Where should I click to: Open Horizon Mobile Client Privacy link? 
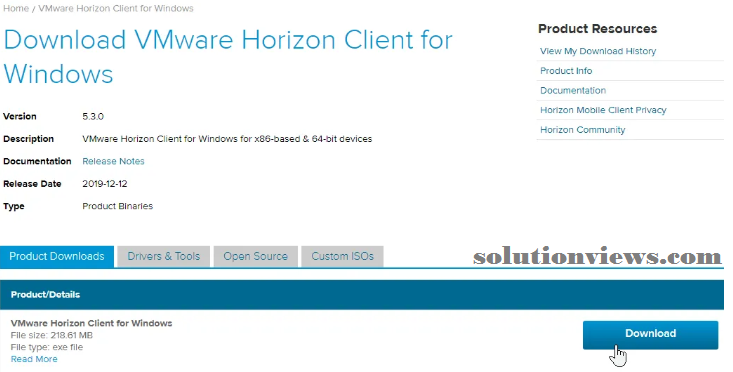[603, 110]
